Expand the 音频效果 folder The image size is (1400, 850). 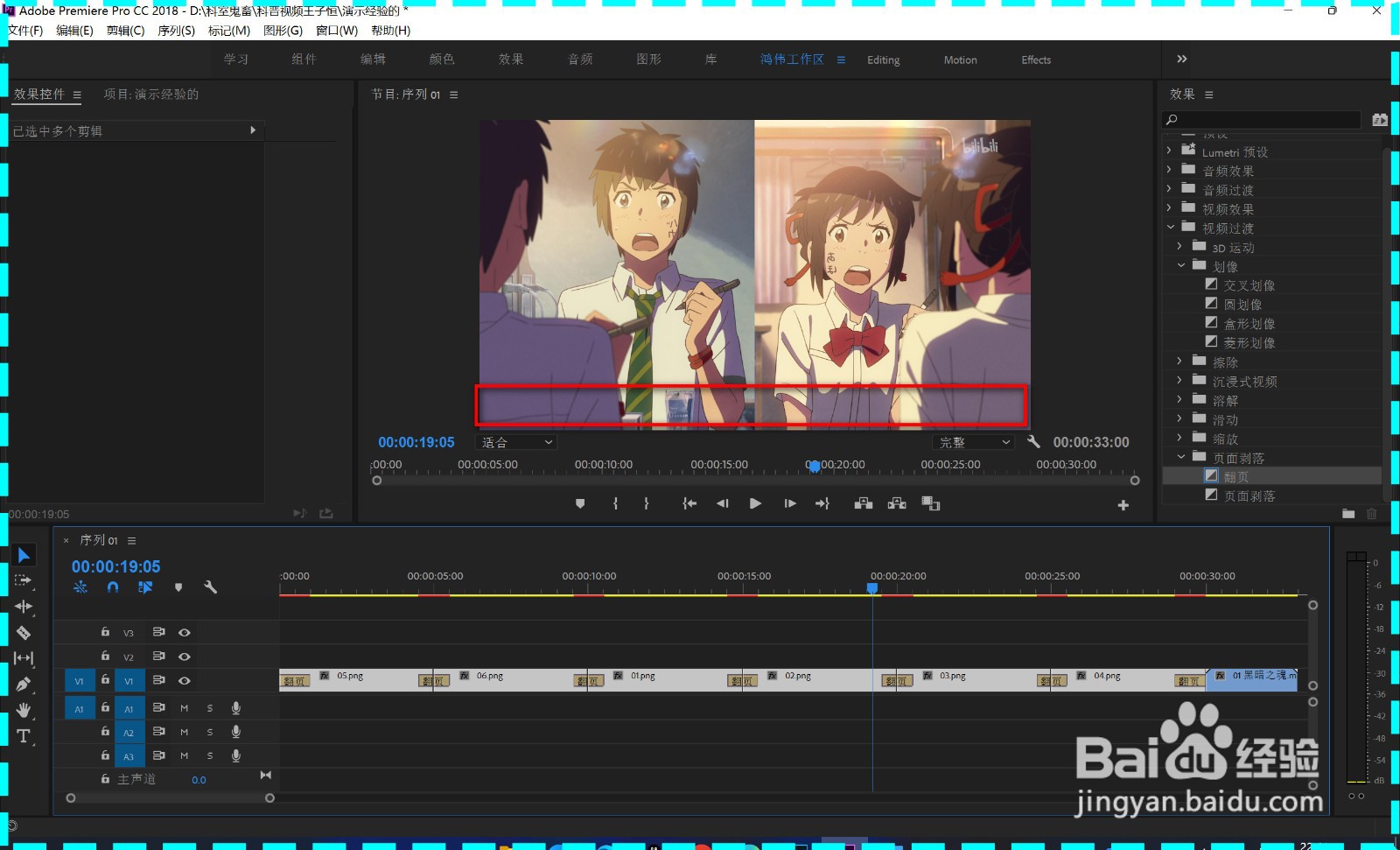[1169, 170]
